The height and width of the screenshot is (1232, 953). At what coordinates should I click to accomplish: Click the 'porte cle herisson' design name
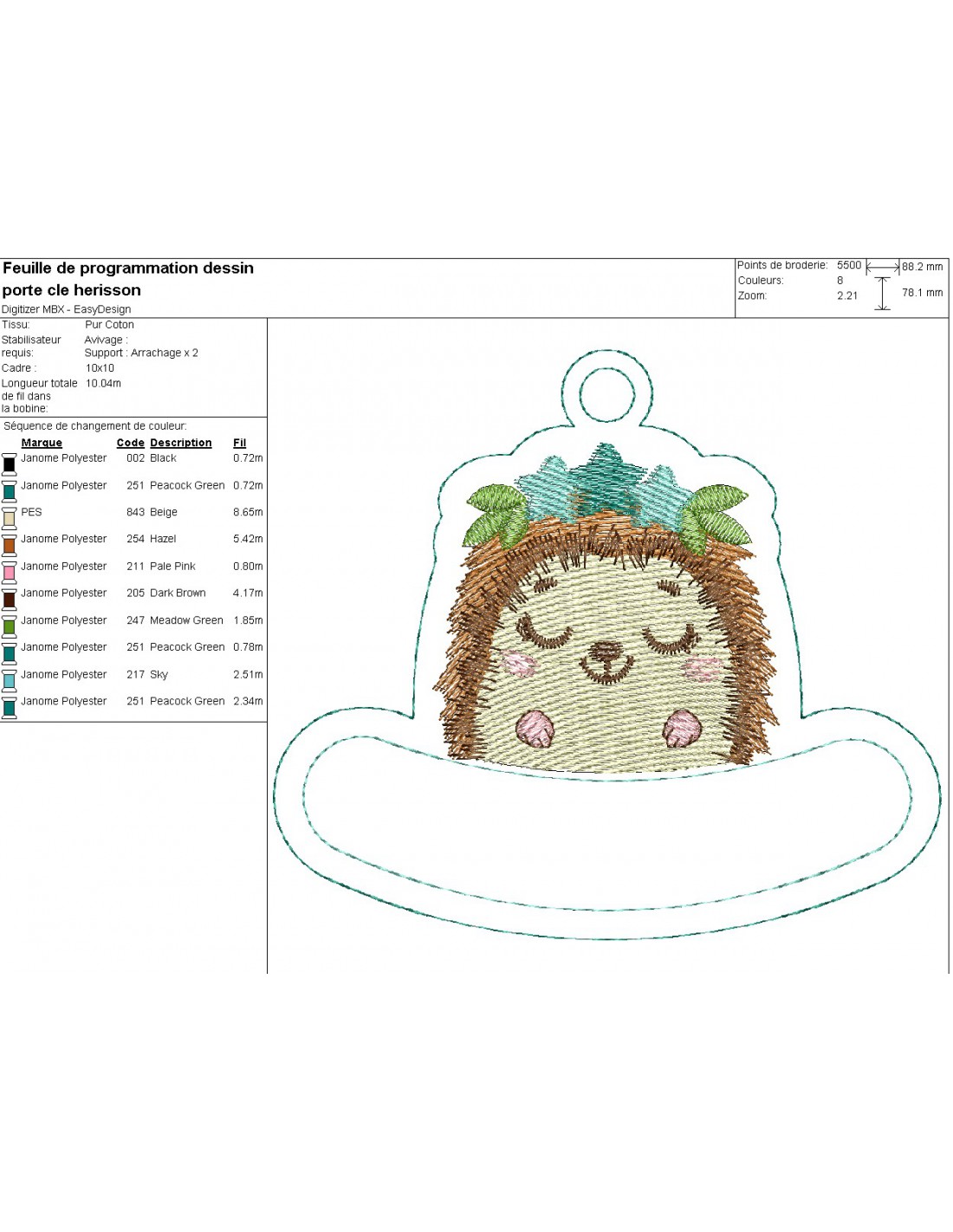tap(71, 290)
